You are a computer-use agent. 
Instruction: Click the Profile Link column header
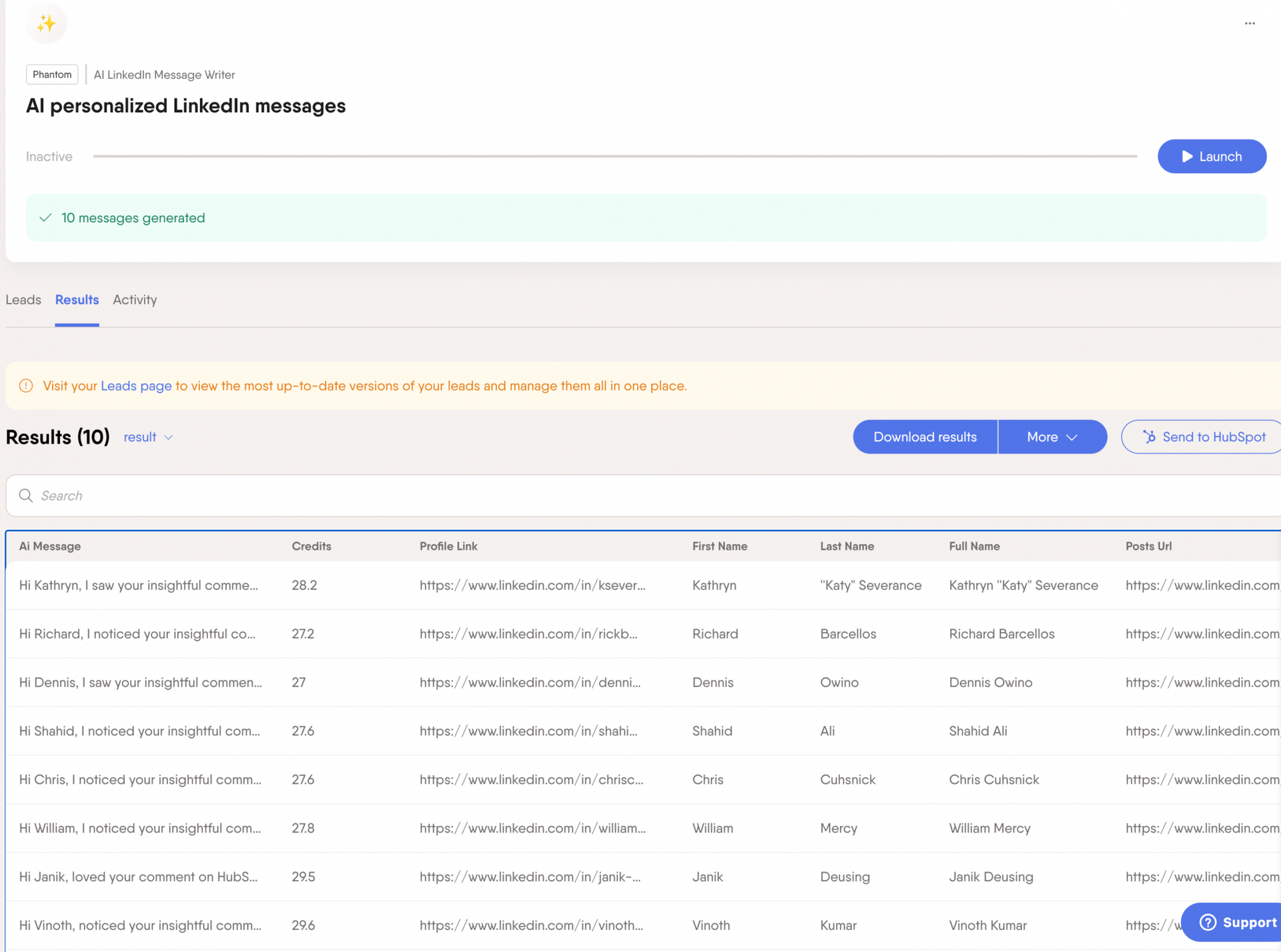click(x=448, y=546)
